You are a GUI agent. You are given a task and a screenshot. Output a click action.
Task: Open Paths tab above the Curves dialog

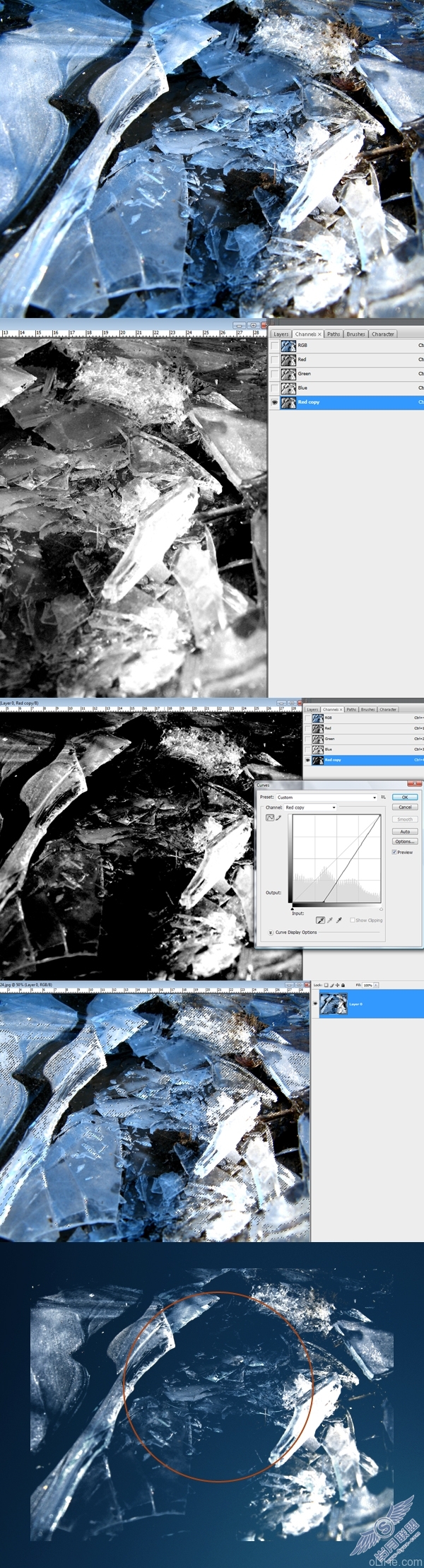coord(351,709)
